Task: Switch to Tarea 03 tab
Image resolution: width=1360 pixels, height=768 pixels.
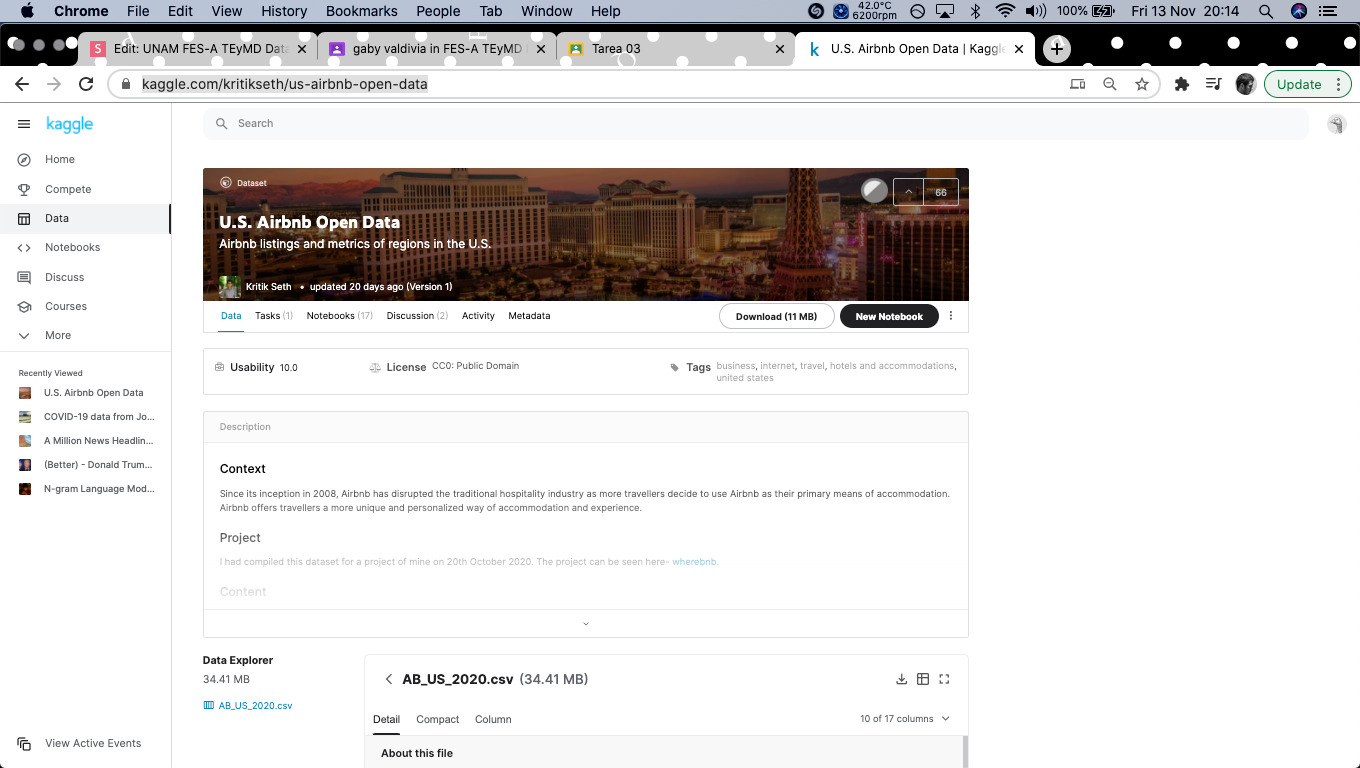Action: click(677, 48)
